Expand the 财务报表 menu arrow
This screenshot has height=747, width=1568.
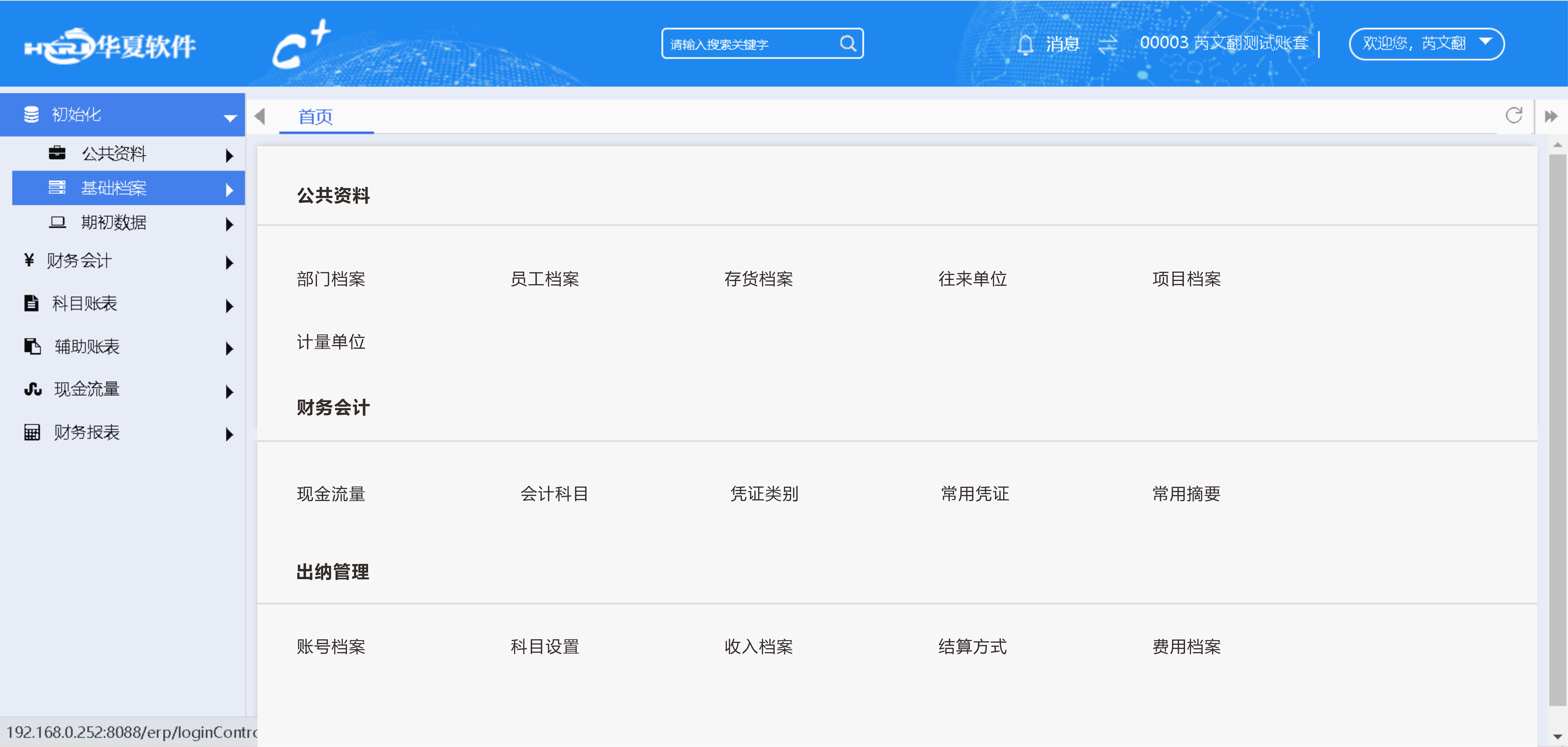coord(230,434)
